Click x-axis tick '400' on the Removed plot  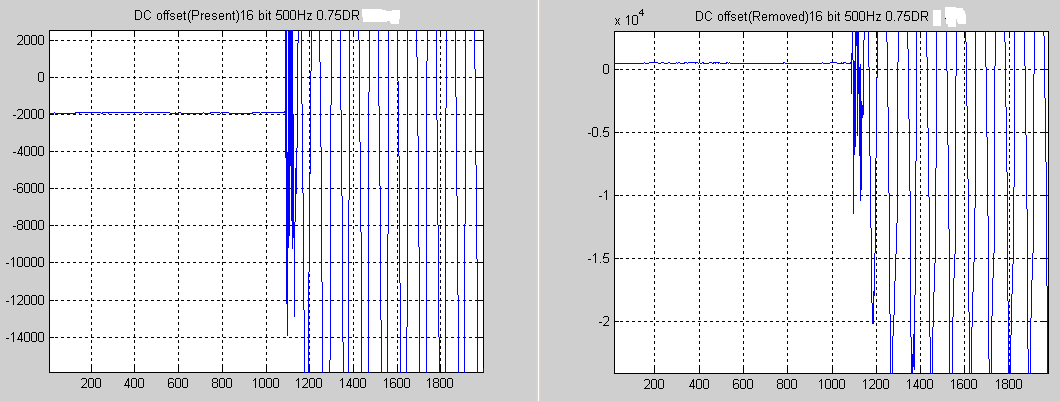point(699,383)
